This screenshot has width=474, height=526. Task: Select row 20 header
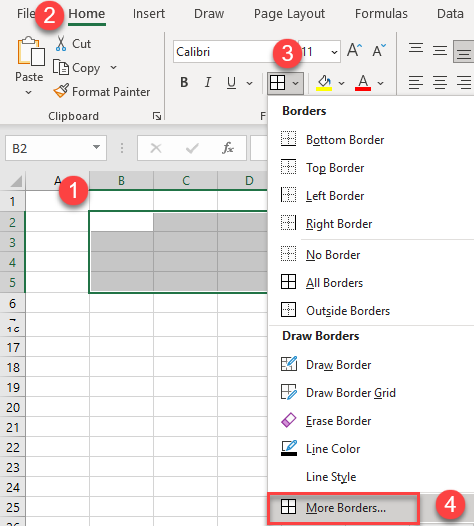13,407
